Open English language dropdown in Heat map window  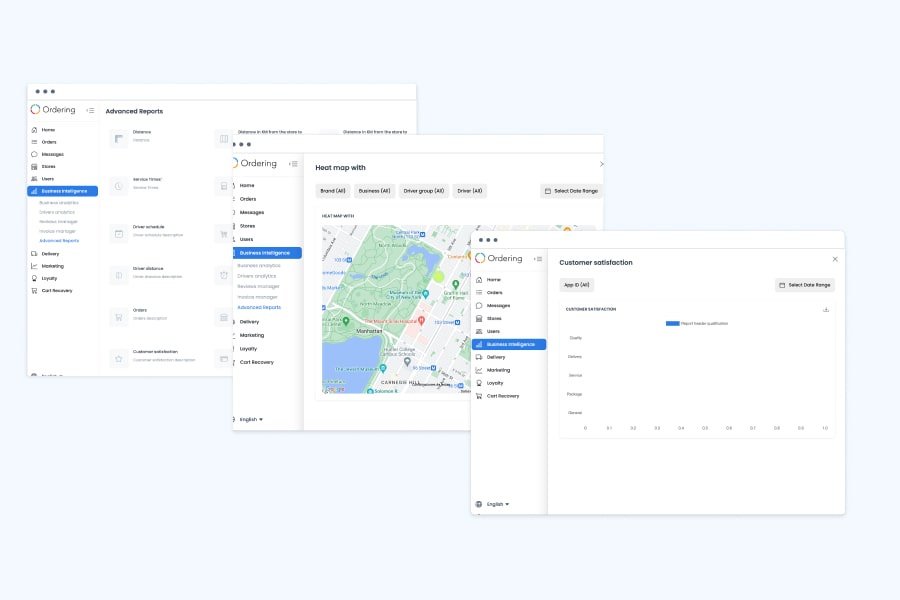tap(251, 420)
